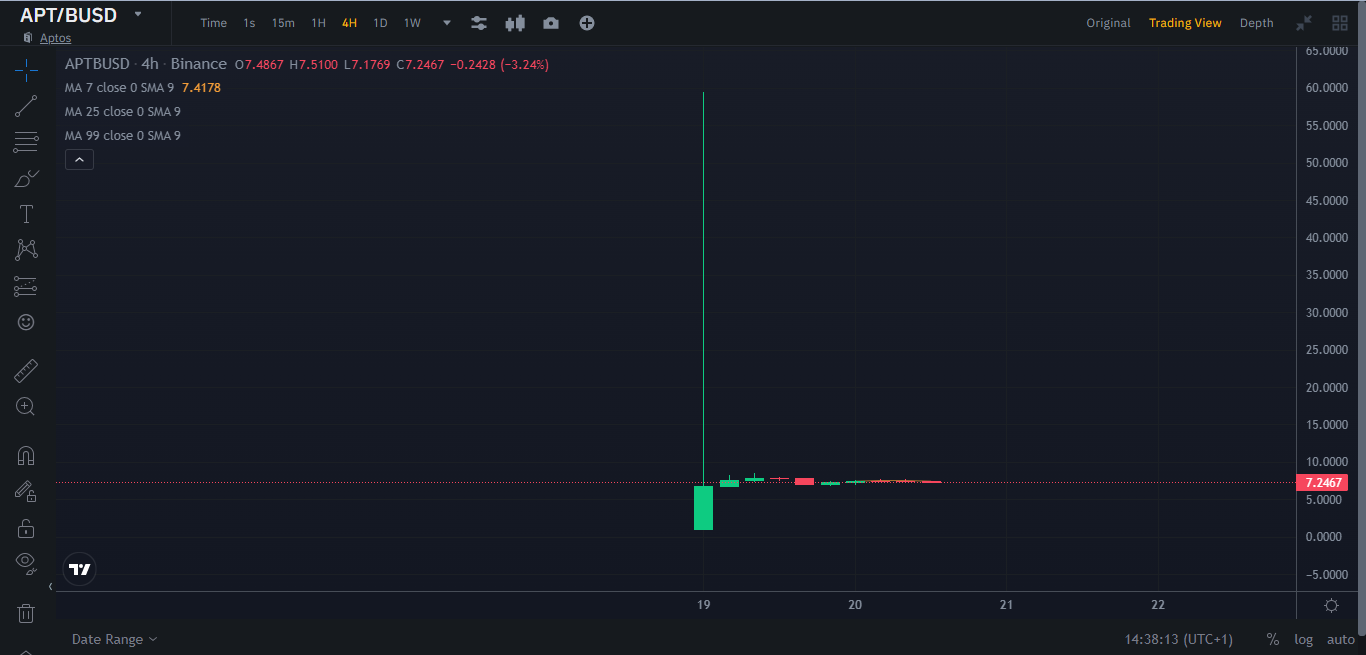Viewport: 1366px width, 655px height.
Task: Toggle log scale
Action: 1304,639
